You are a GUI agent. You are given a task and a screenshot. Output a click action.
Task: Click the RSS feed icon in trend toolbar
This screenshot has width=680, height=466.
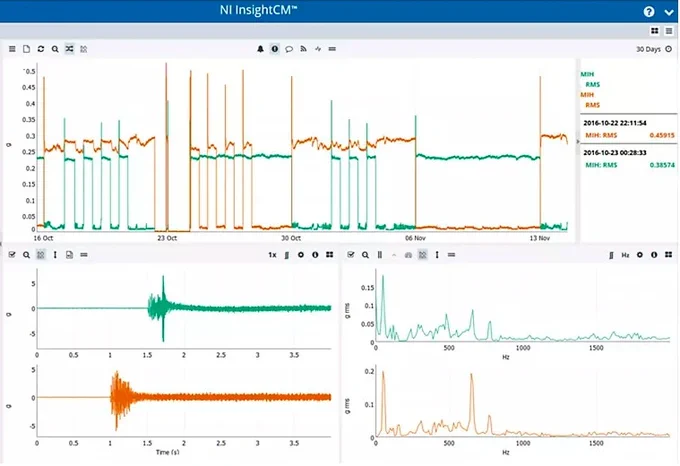click(x=303, y=49)
